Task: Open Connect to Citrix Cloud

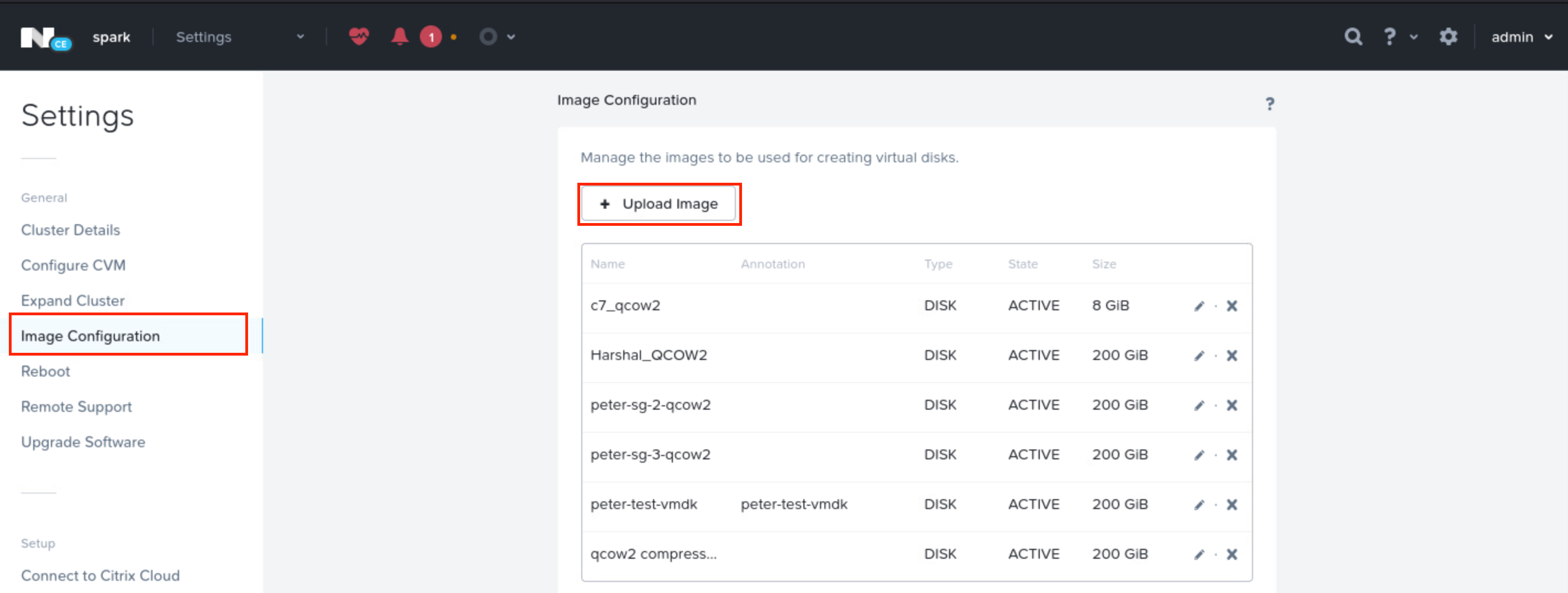Action: click(101, 575)
